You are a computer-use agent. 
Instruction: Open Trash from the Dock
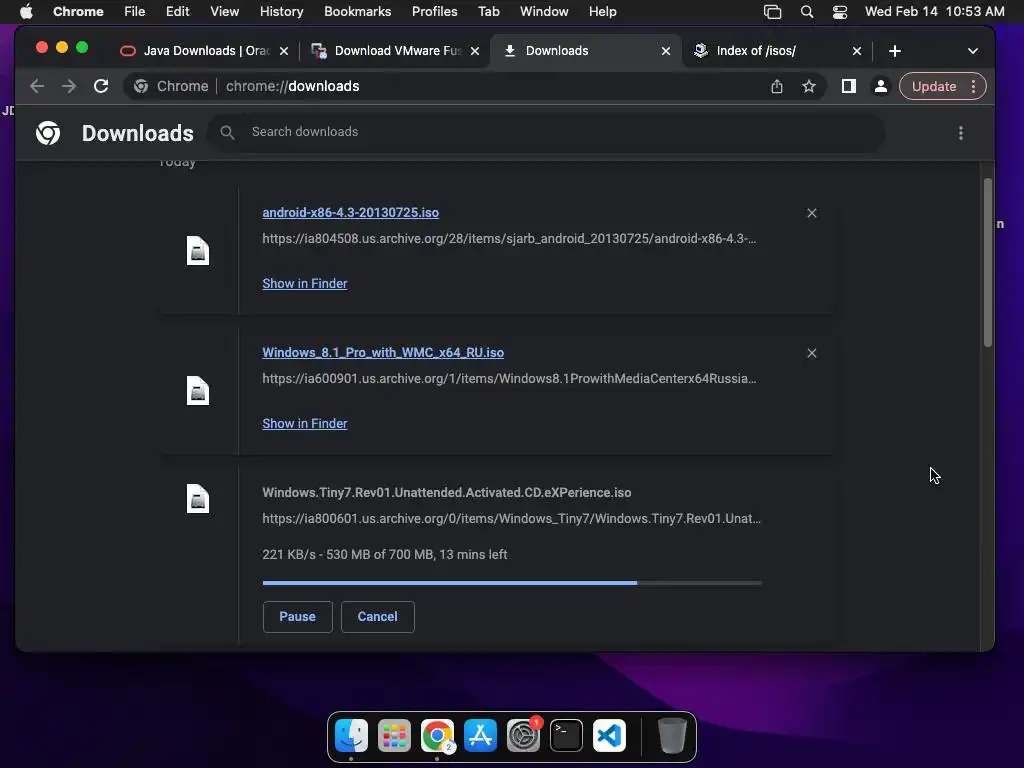[672, 735]
